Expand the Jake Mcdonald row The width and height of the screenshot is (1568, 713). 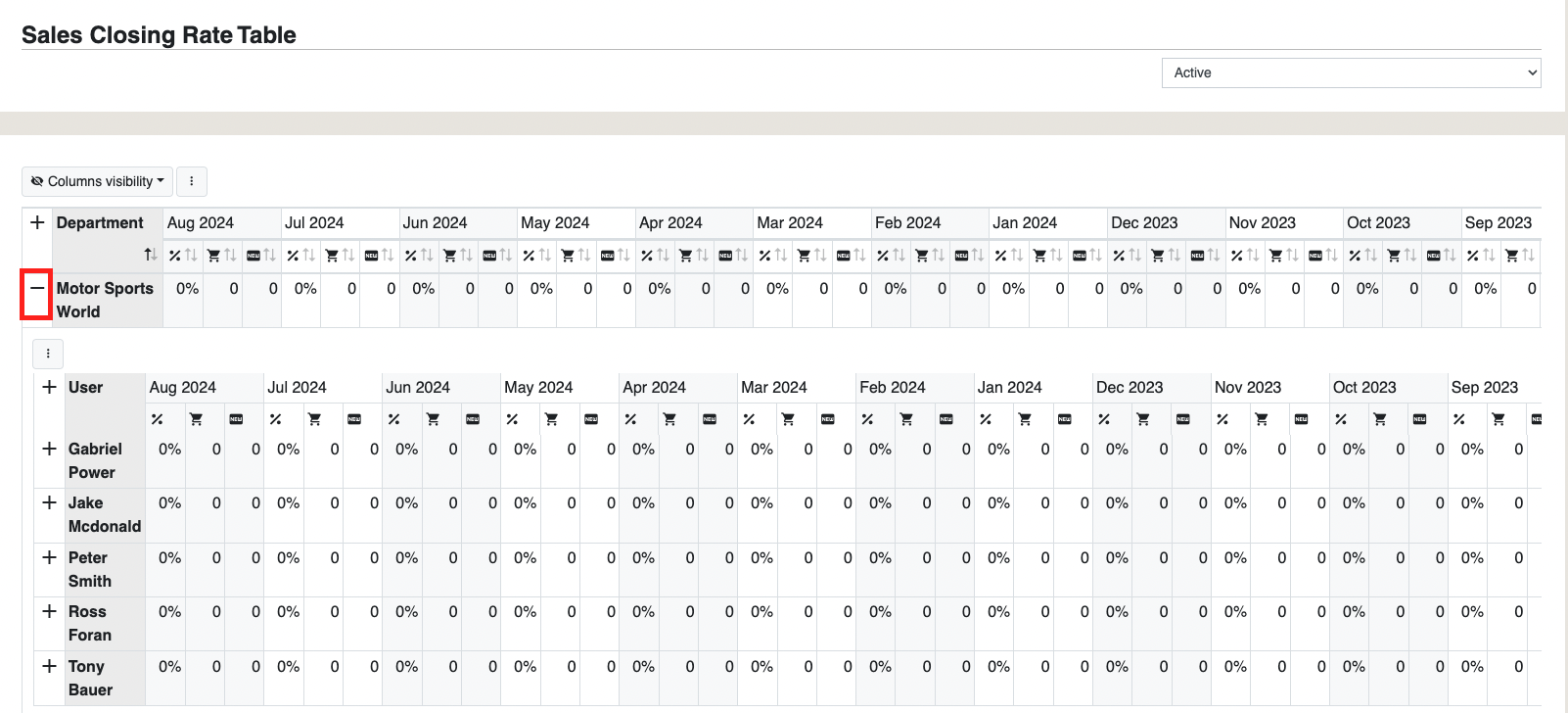[x=49, y=502]
